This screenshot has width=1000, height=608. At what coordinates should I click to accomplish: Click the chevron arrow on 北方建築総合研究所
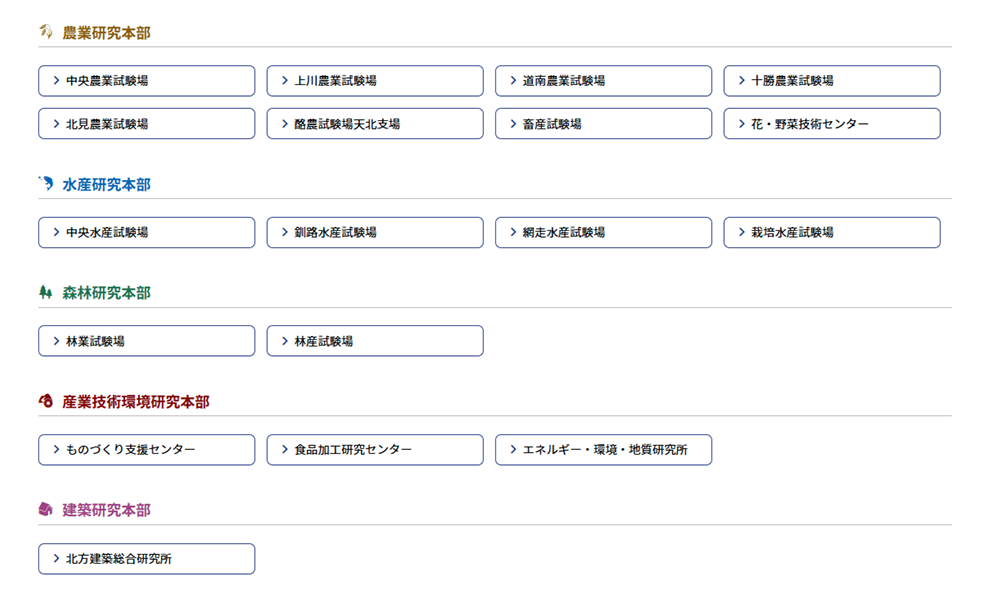[x=56, y=559]
